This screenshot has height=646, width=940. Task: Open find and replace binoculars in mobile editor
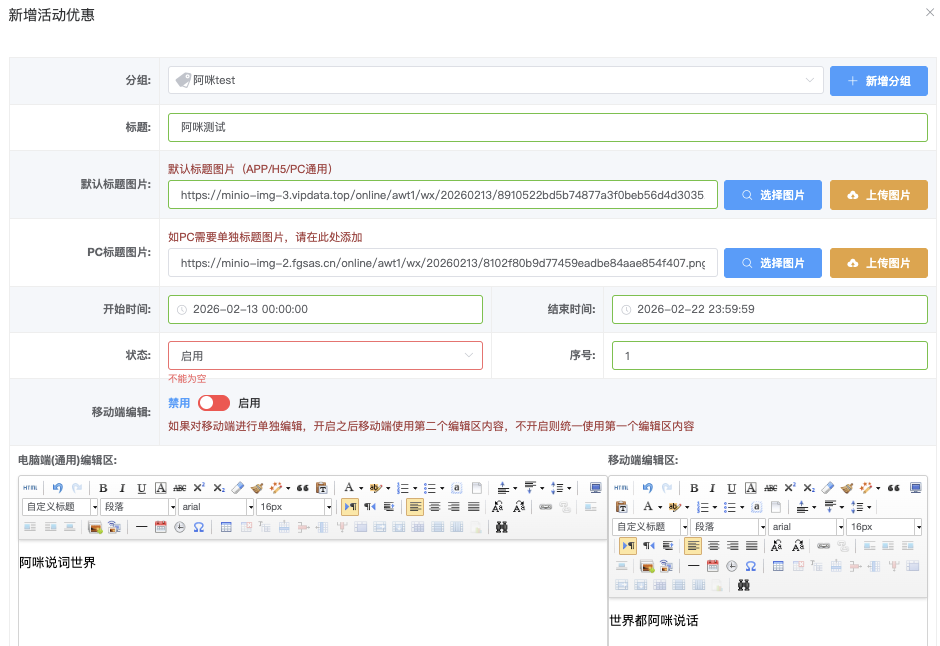click(743, 584)
